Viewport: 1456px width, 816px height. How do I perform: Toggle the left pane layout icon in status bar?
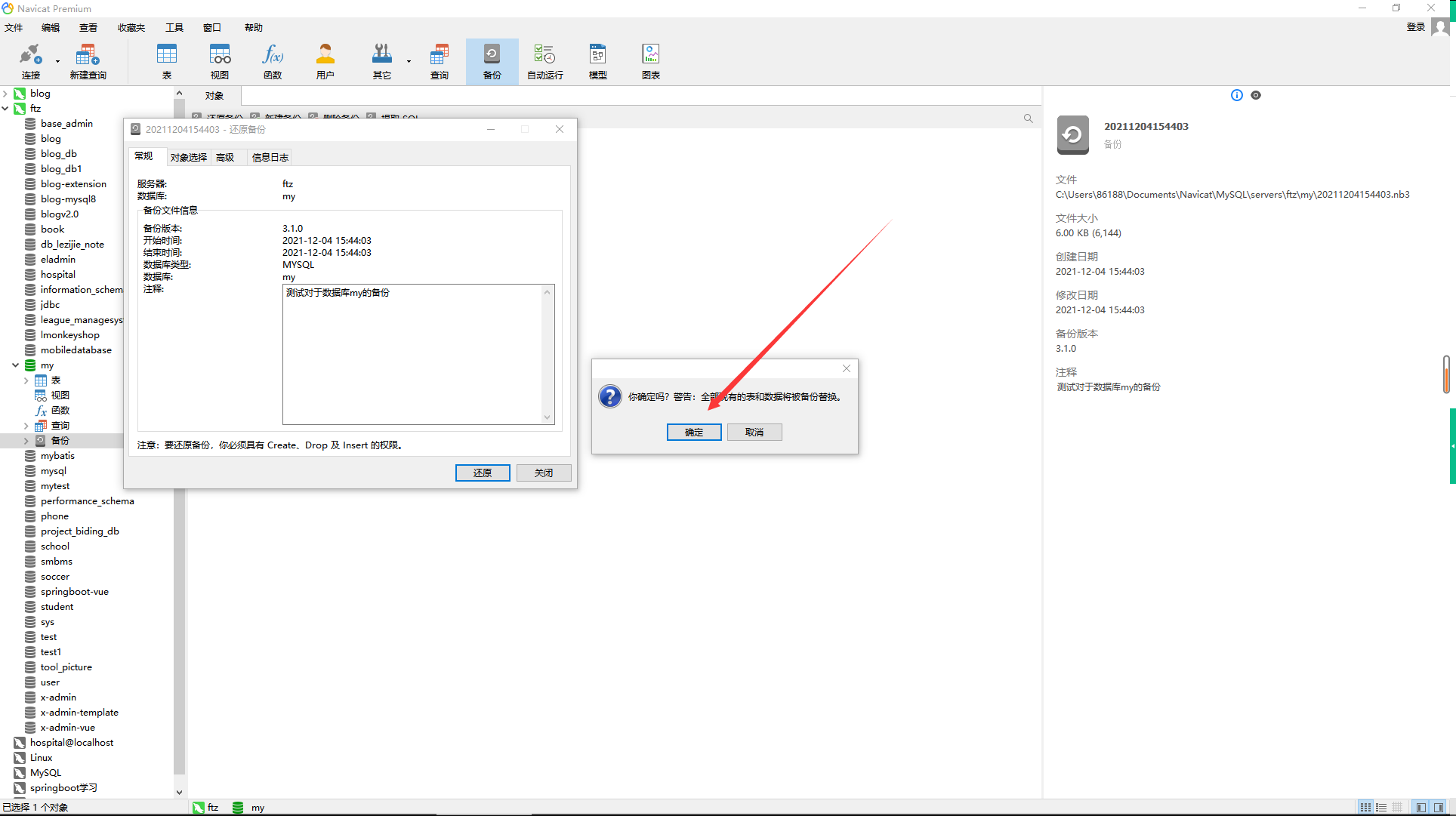(1421, 807)
